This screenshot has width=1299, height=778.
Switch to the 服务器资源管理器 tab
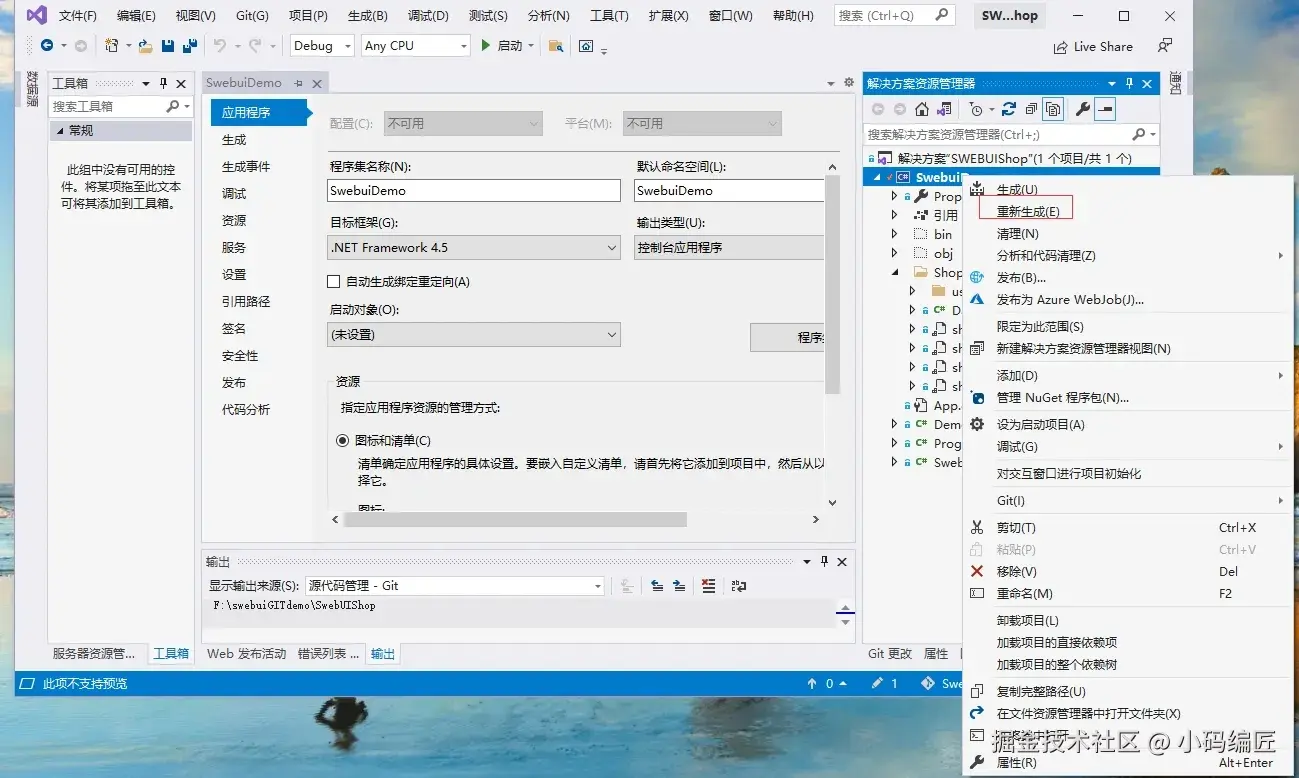94,654
